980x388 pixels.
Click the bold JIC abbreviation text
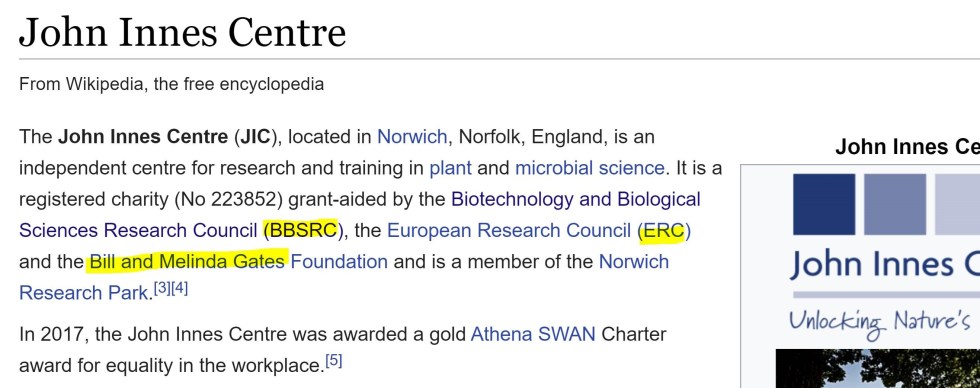coord(254,136)
